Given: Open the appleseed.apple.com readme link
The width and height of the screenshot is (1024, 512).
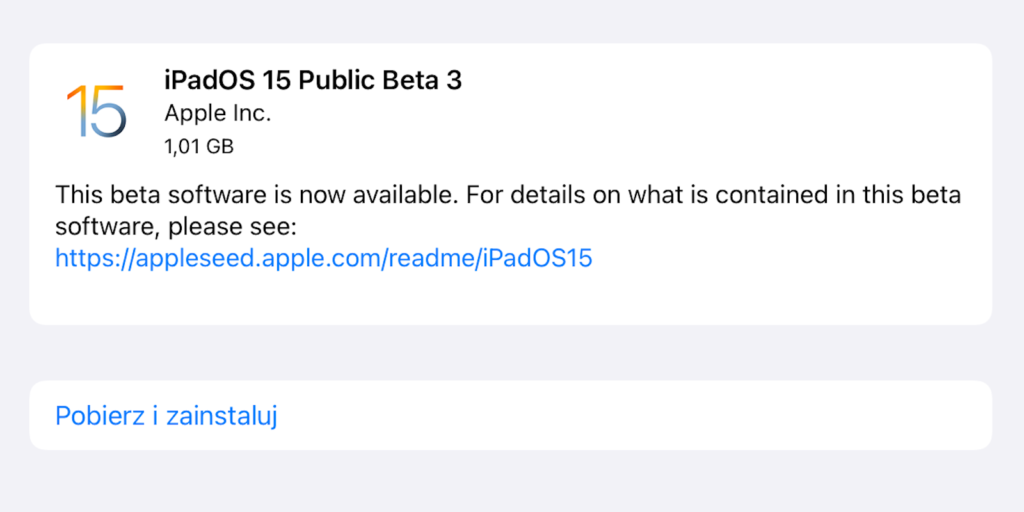Looking at the screenshot, I should click(324, 258).
